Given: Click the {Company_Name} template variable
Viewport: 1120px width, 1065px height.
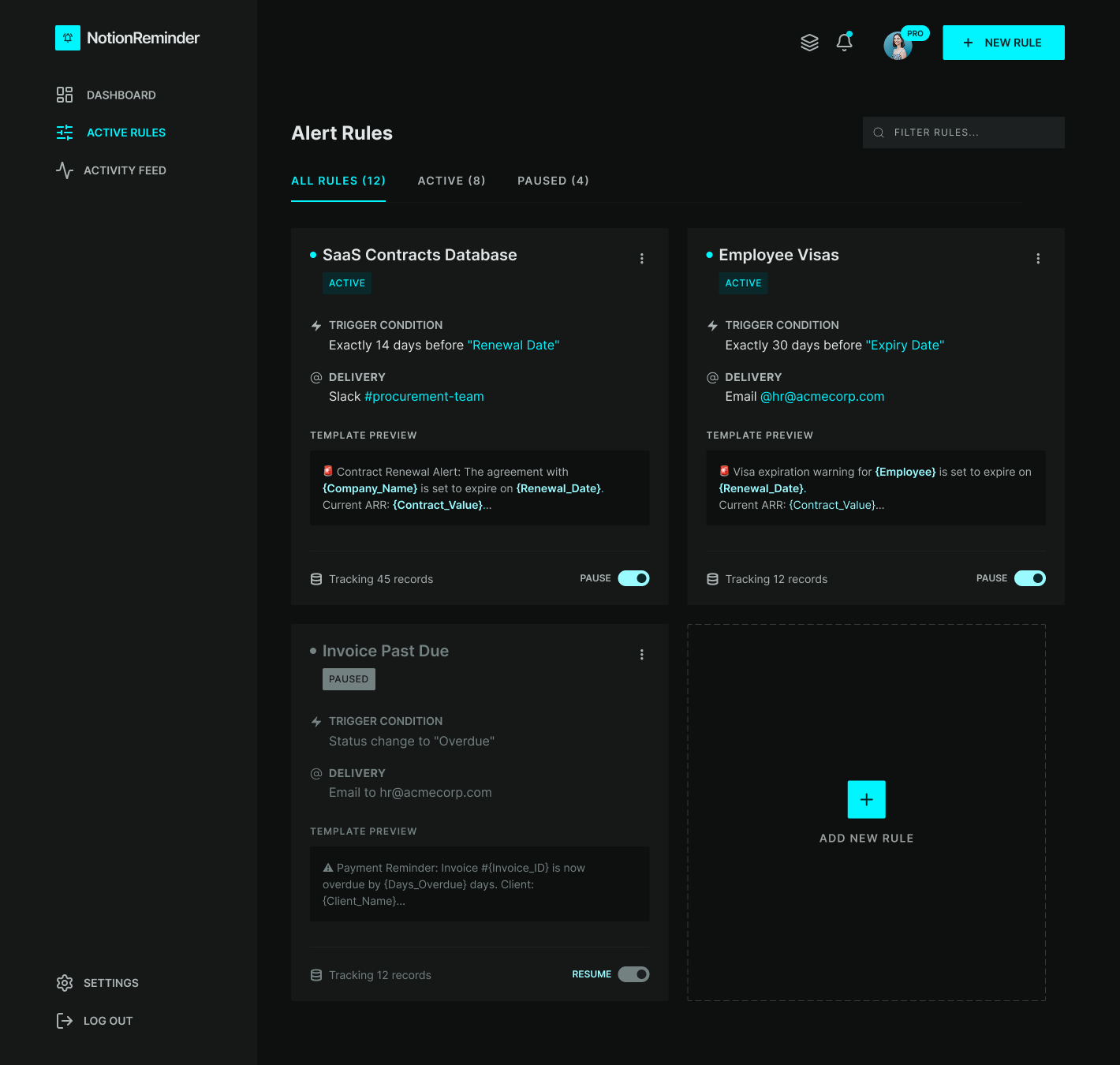Looking at the screenshot, I should tap(370, 488).
